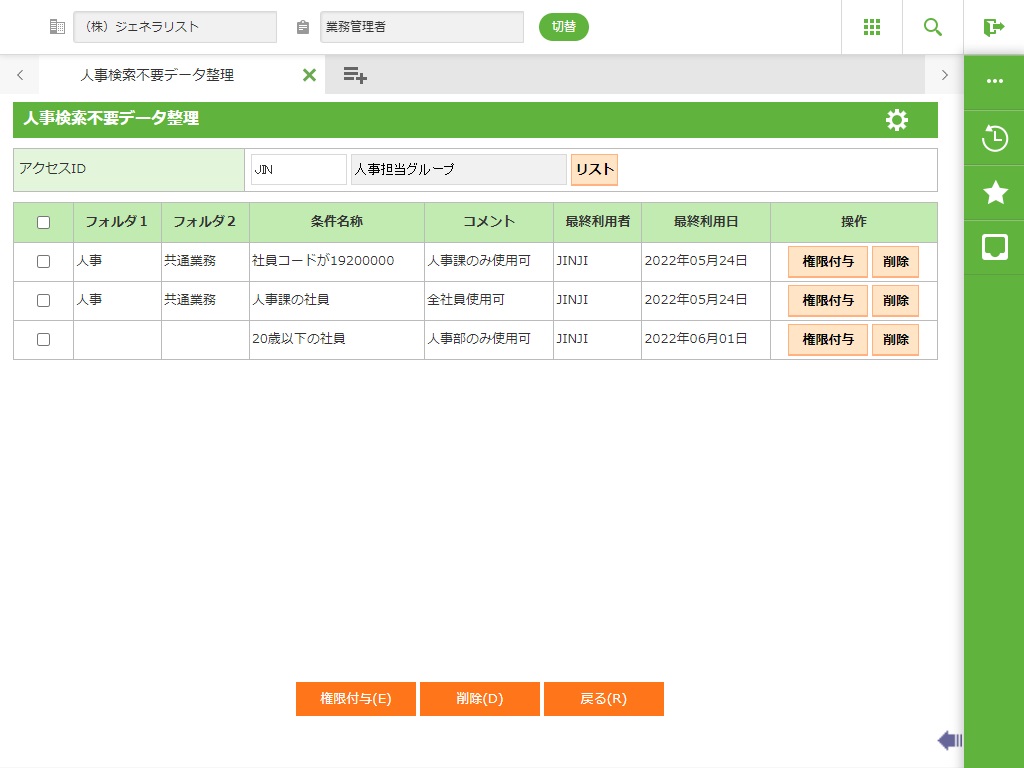
Task: Open the inbox tray icon in sidebar
Action: (994, 248)
